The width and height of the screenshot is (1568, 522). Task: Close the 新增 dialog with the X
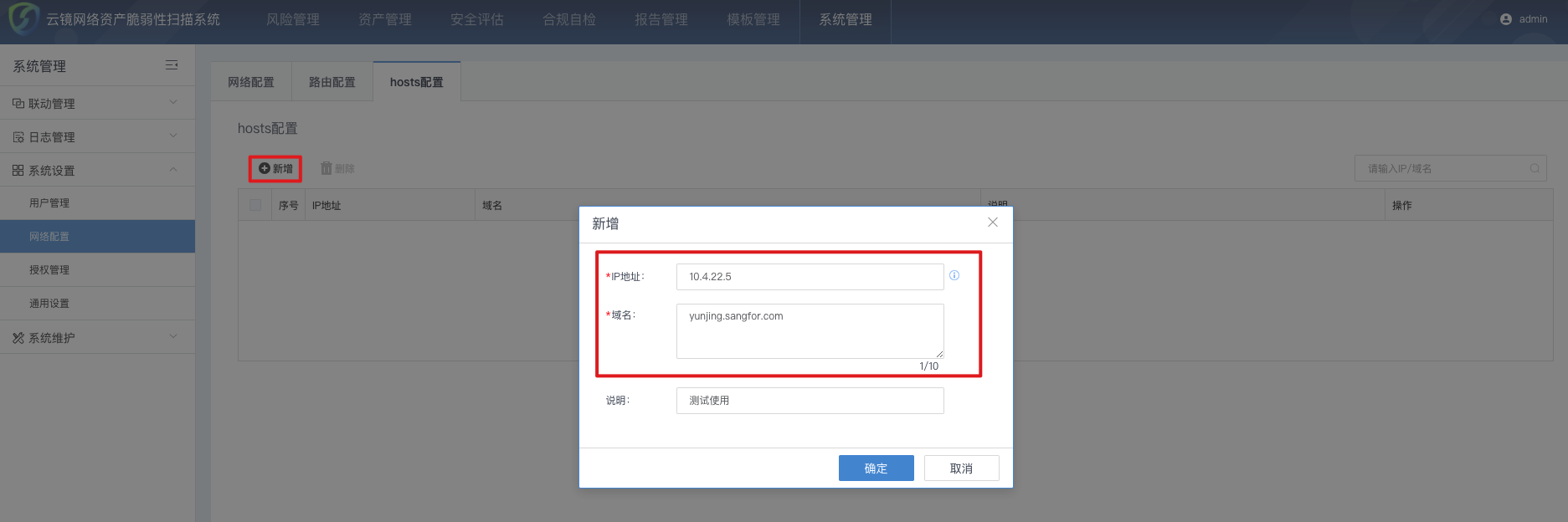pos(993,222)
